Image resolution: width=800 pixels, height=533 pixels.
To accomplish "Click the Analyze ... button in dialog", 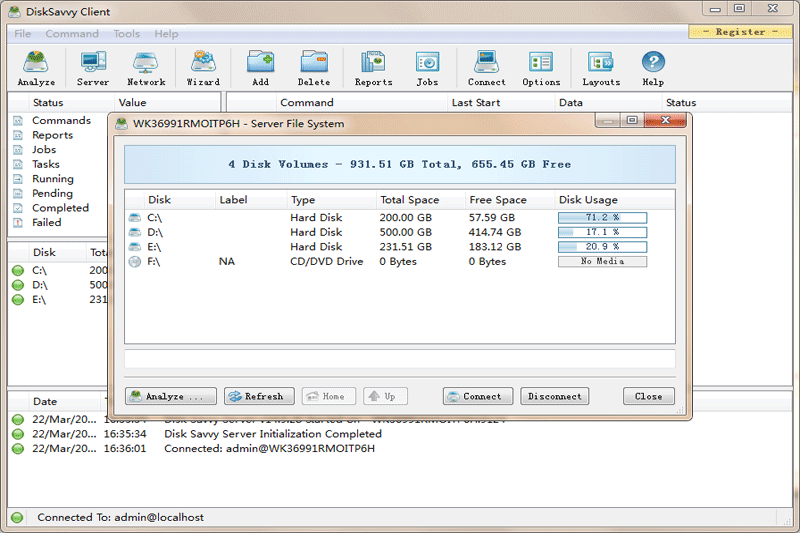I will point(171,396).
